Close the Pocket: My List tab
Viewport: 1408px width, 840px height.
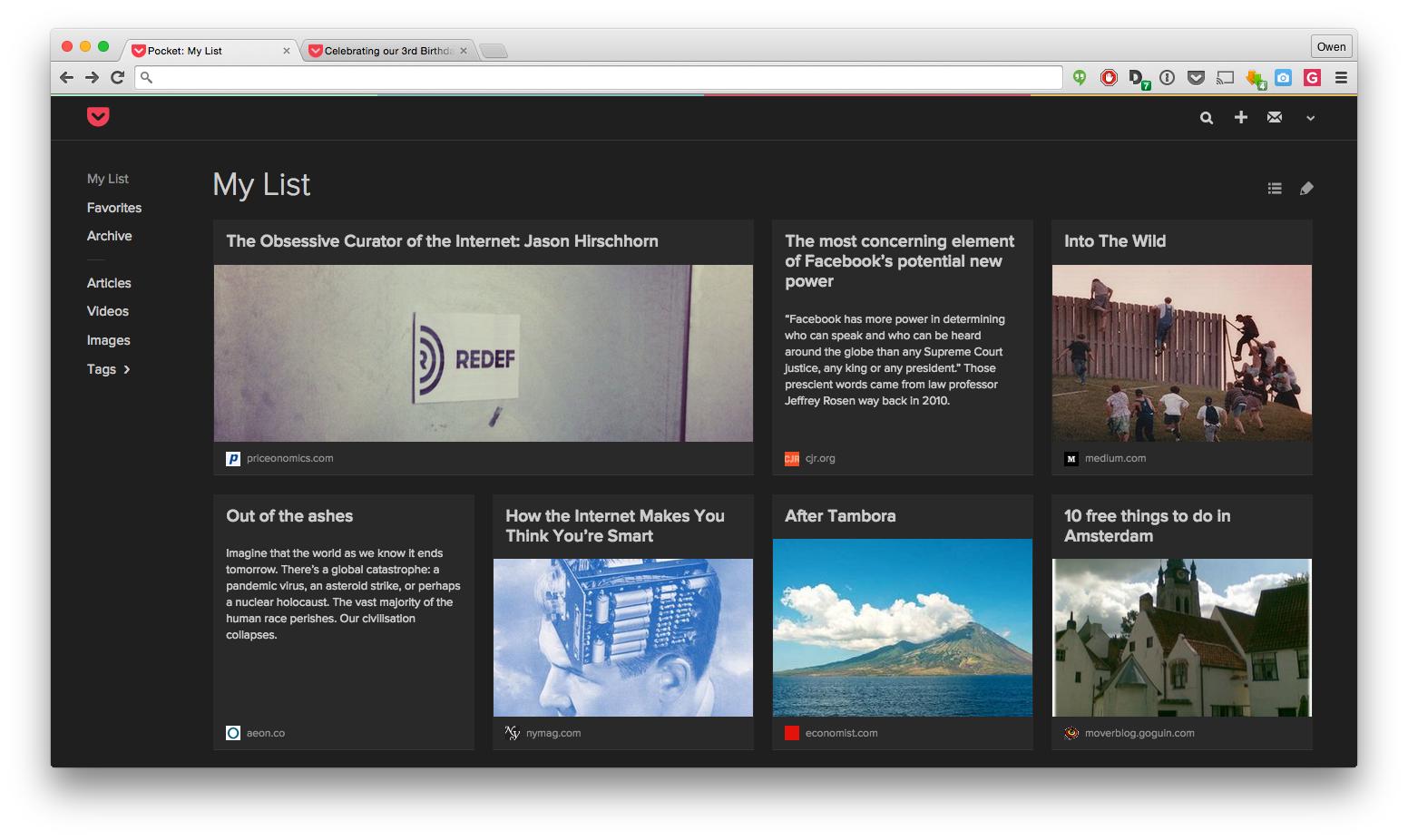tap(287, 51)
